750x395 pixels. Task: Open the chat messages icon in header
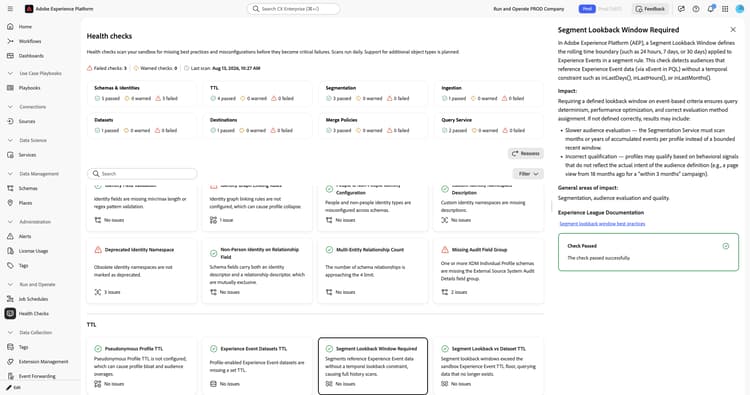[x=681, y=9]
